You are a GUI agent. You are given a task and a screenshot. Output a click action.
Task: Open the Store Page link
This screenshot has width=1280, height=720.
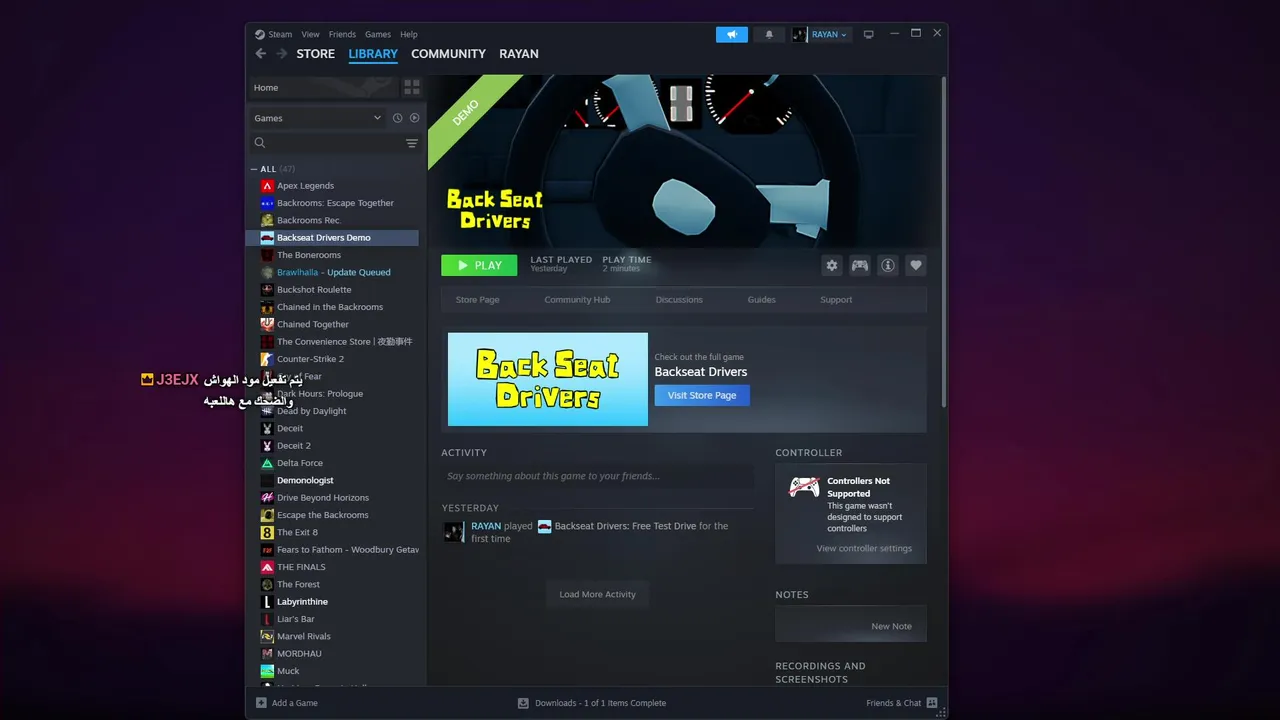click(x=477, y=300)
